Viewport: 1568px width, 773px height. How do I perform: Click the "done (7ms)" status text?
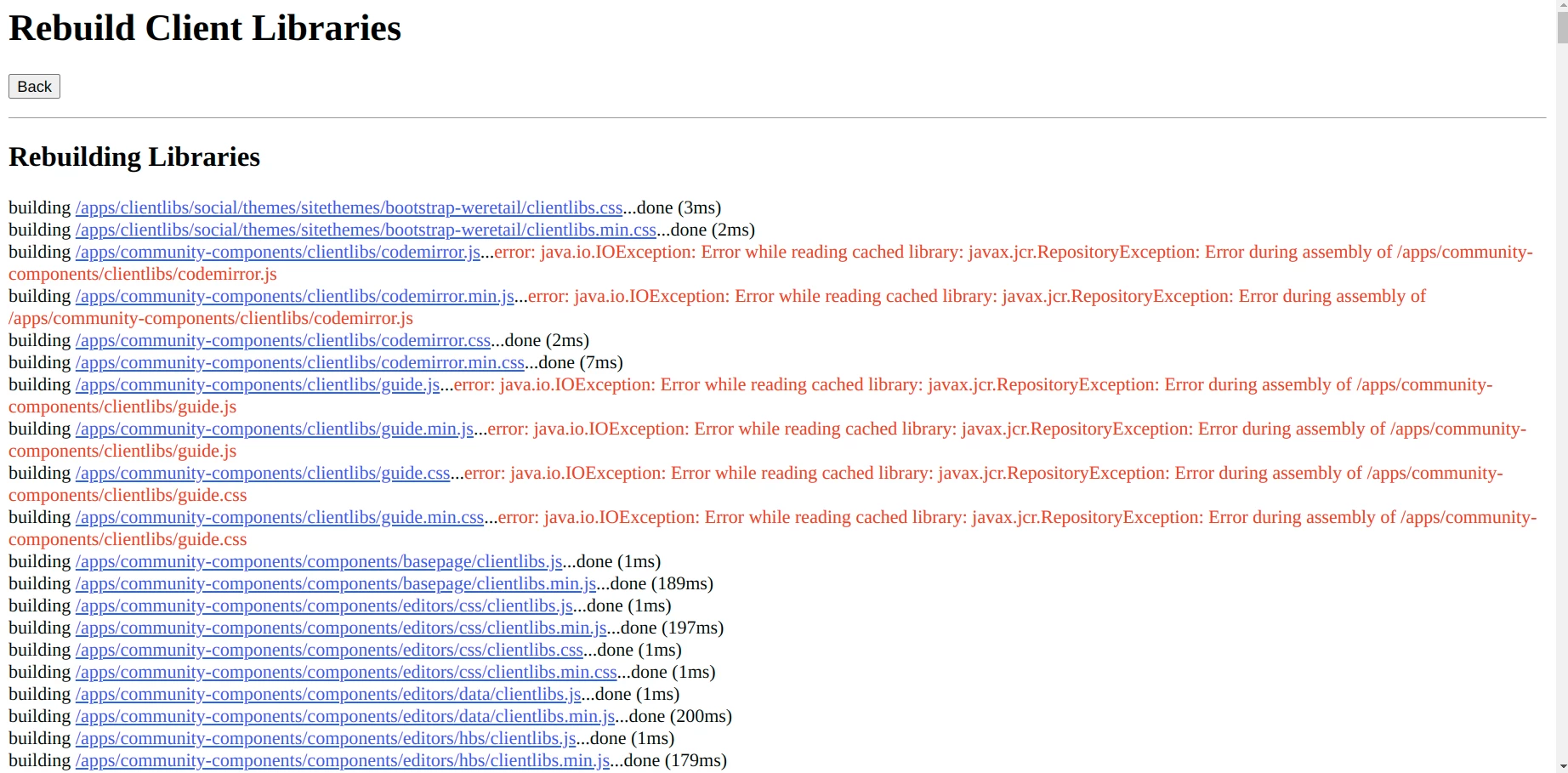pyautogui.click(x=581, y=362)
